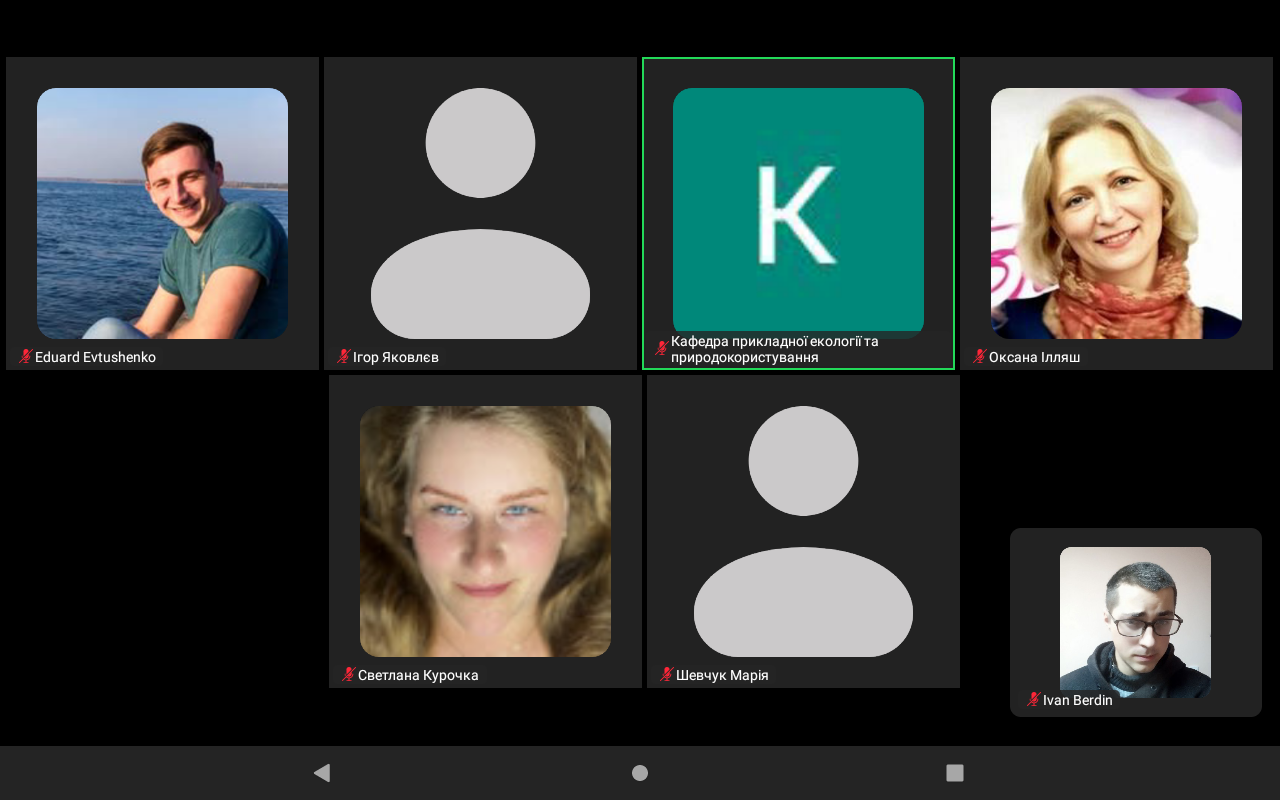Click the "Eduard Evtushenko" name label
This screenshot has height=800, width=1280.
(x=95, y=357)
